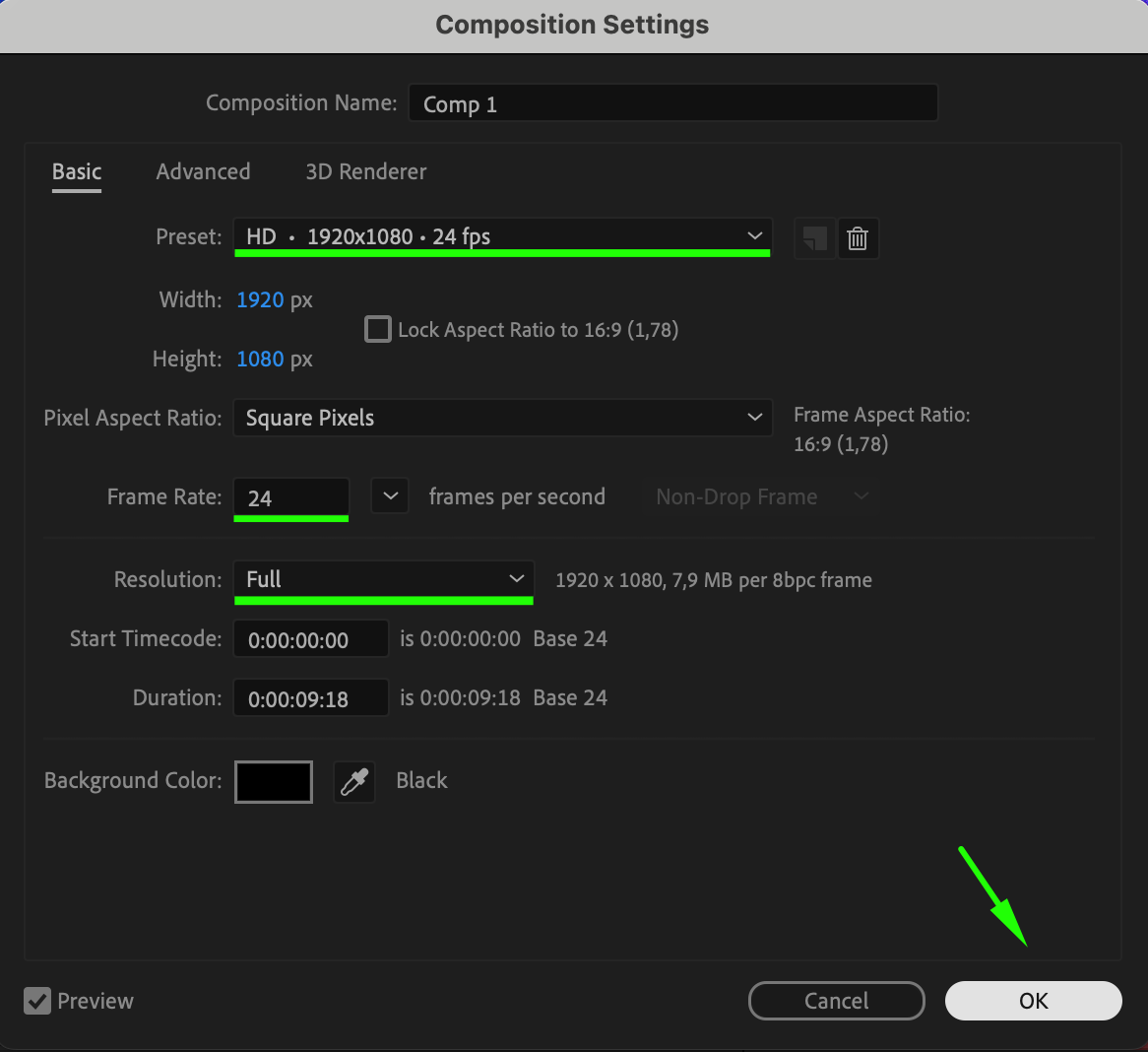Click the Width value 1920
The height and width of the screenshot is (1052, 1148).
(x=260, y=299)
